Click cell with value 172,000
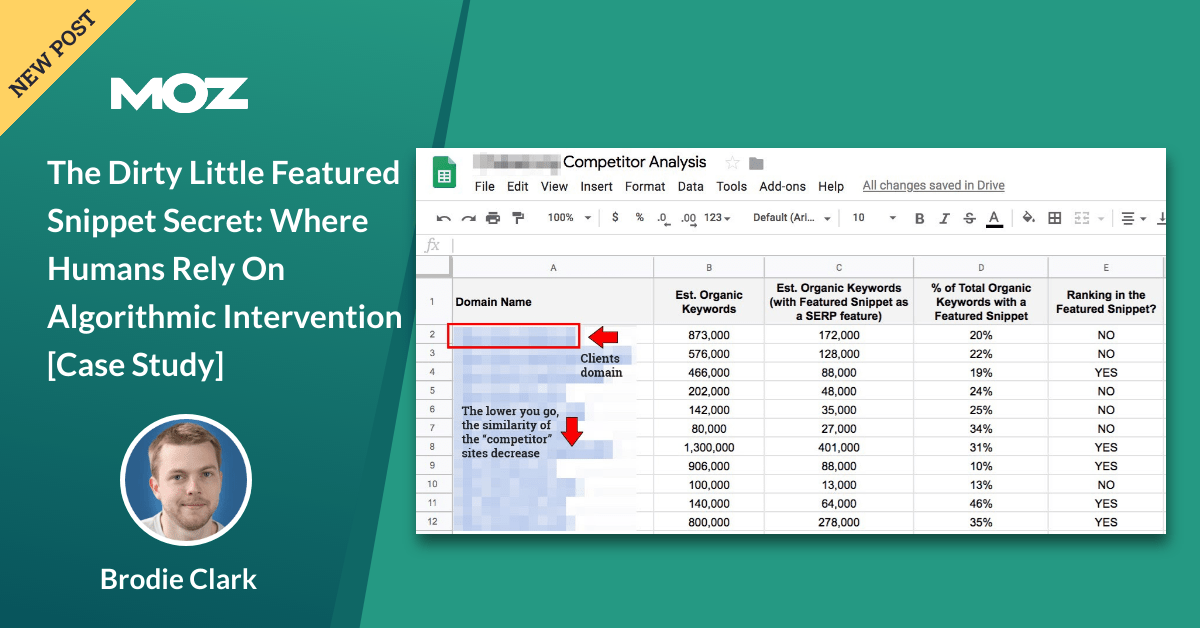This screenshot has height=628, width=1200. (839, 335)
